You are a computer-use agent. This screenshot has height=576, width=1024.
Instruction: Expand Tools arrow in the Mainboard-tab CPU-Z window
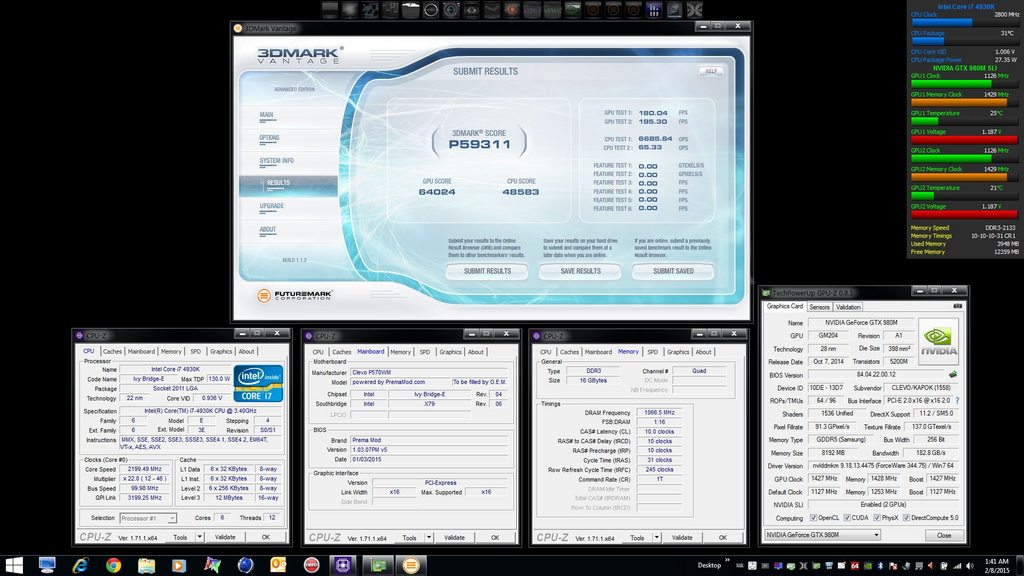[x=428, y=537]
